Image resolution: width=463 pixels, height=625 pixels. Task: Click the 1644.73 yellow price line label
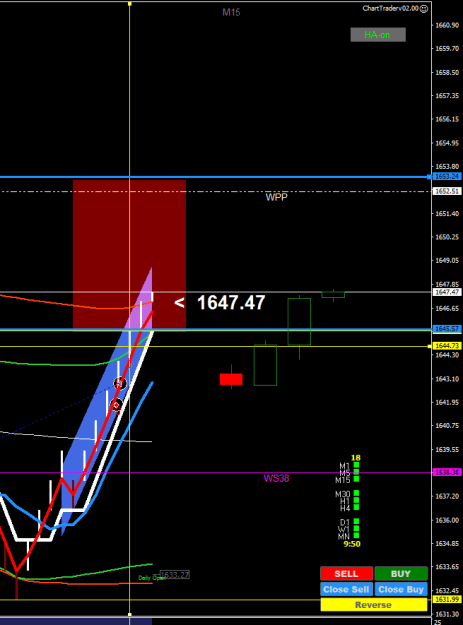coord(447,346)
